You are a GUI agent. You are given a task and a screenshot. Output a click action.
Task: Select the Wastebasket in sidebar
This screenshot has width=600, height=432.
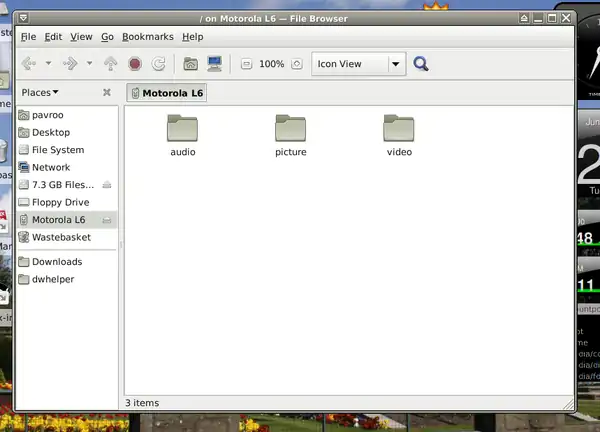tap(61, 237)
